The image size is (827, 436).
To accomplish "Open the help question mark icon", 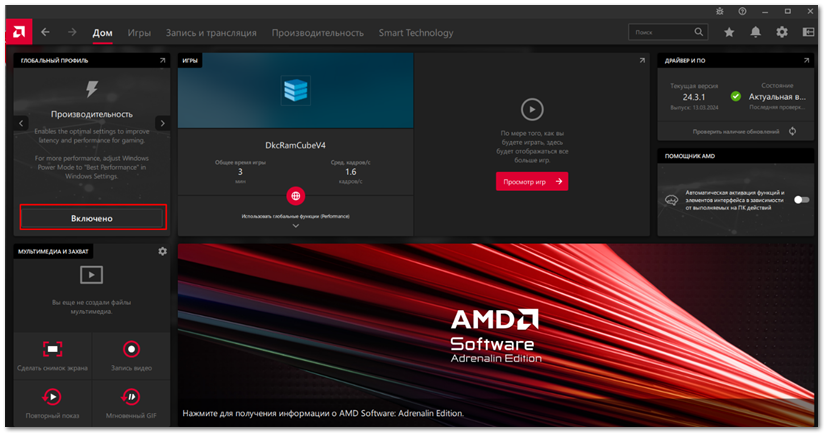I will (x=742, y=11).
